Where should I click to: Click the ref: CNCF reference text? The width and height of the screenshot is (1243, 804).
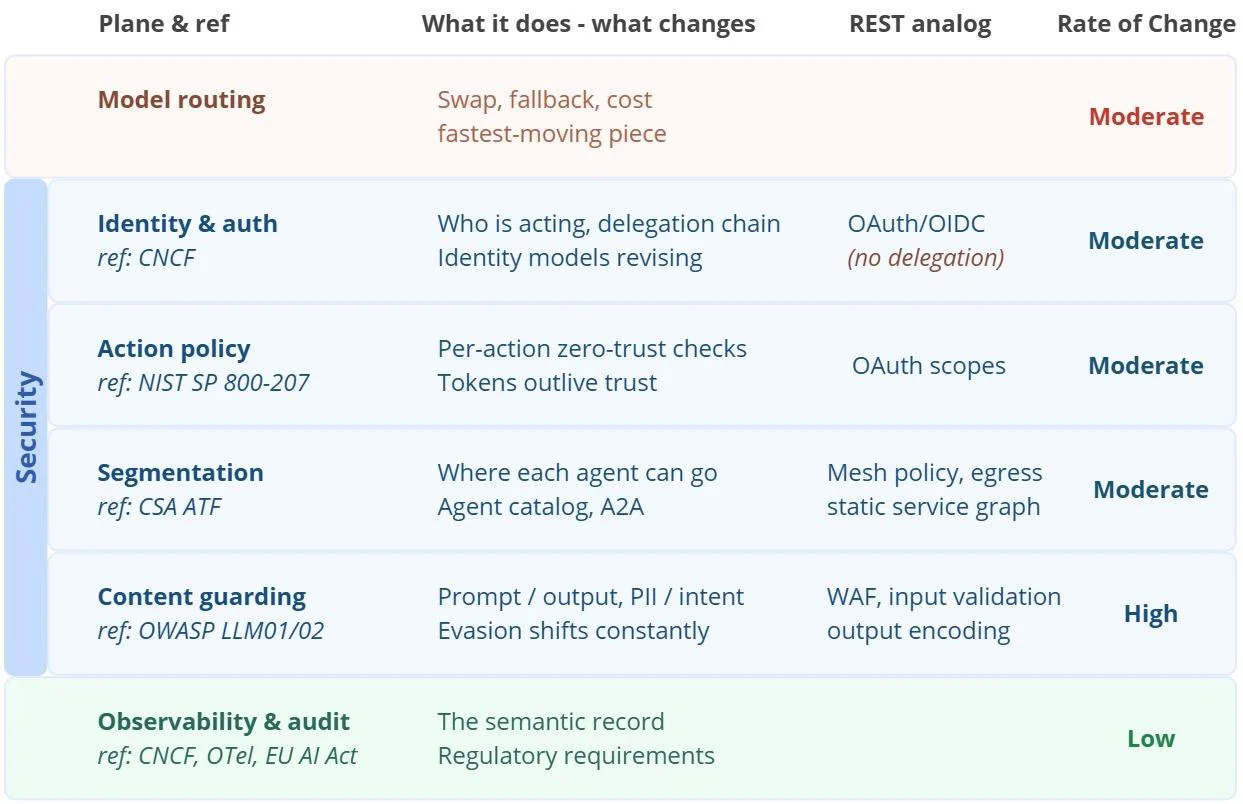click(146, 258)
